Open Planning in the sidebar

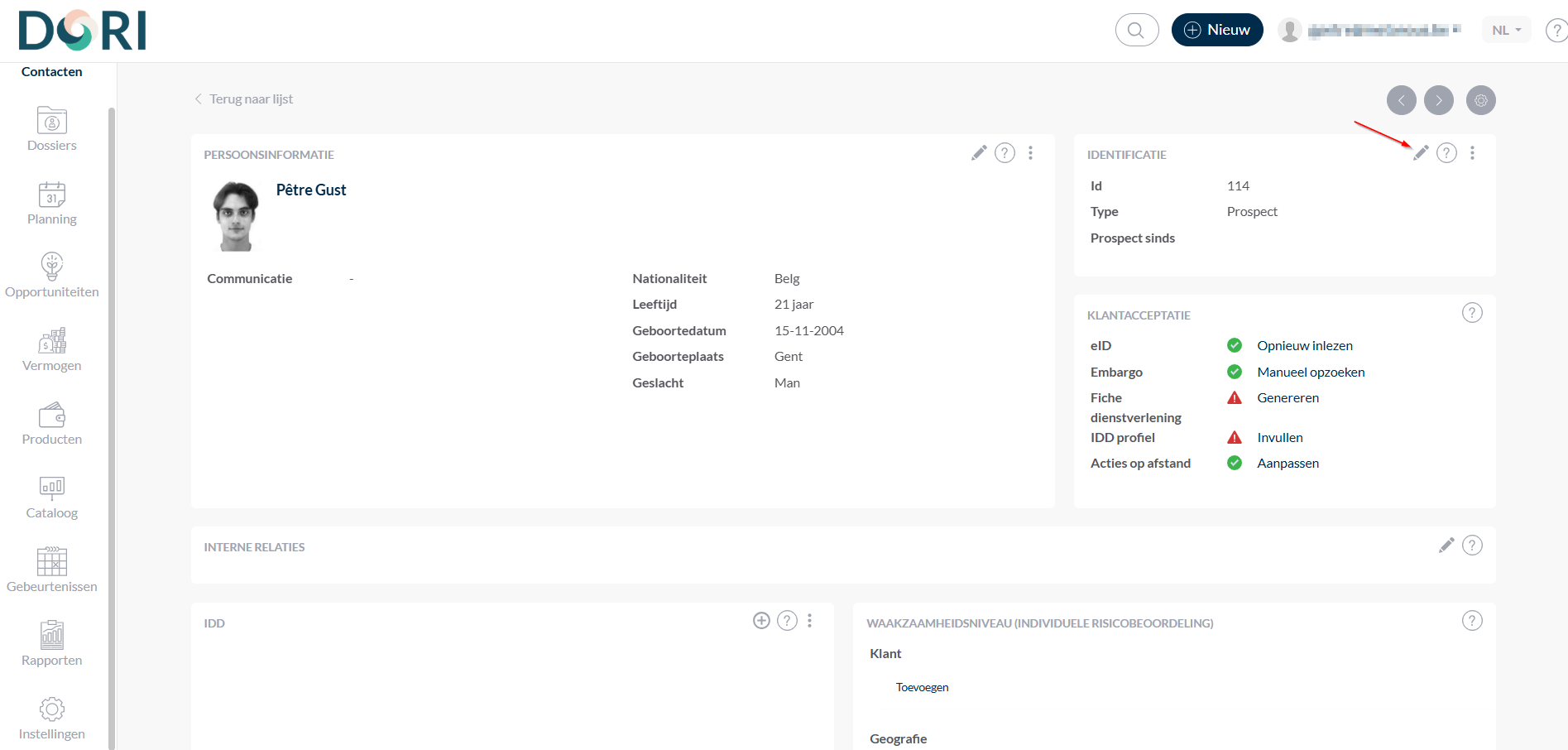pos(52,203)
